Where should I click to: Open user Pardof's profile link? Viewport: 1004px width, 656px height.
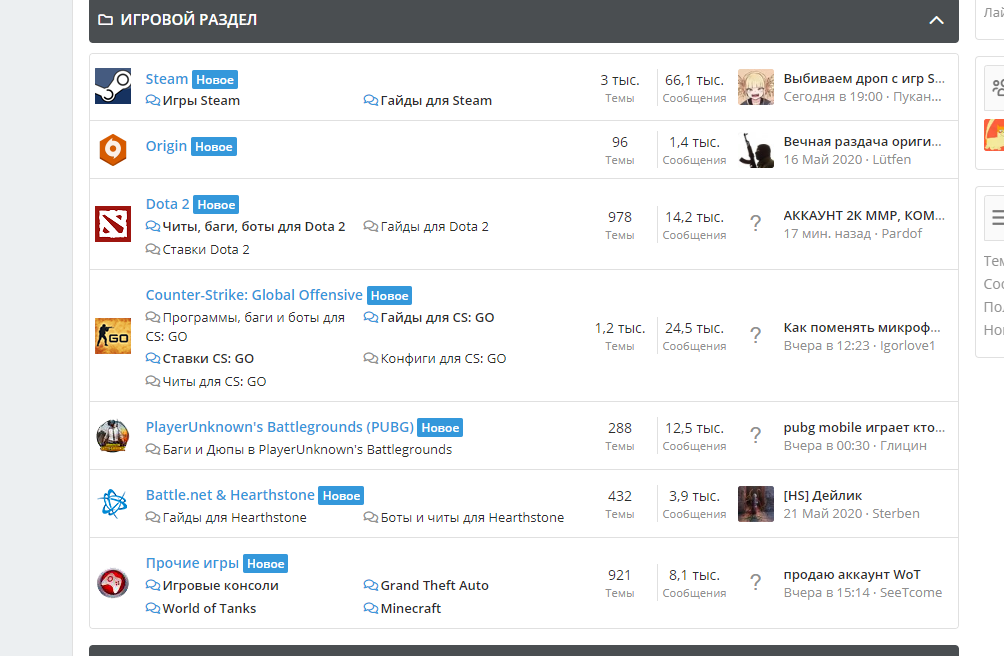tap(902, 234)
